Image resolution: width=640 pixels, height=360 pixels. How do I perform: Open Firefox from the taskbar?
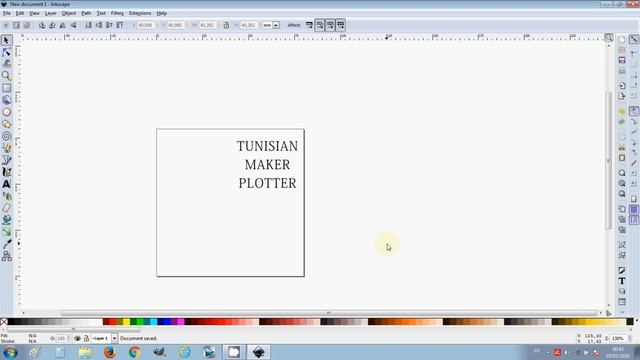click(109, 352)
